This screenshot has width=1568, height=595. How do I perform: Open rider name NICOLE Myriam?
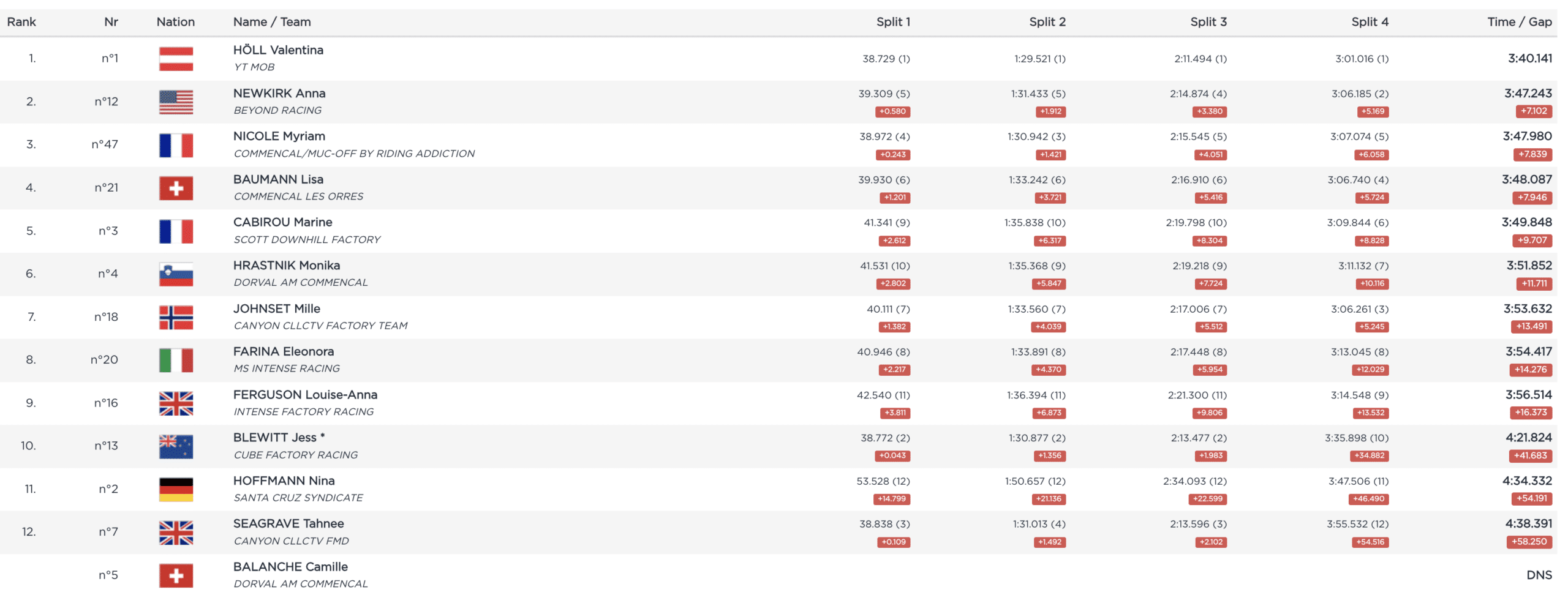(279, 136)
